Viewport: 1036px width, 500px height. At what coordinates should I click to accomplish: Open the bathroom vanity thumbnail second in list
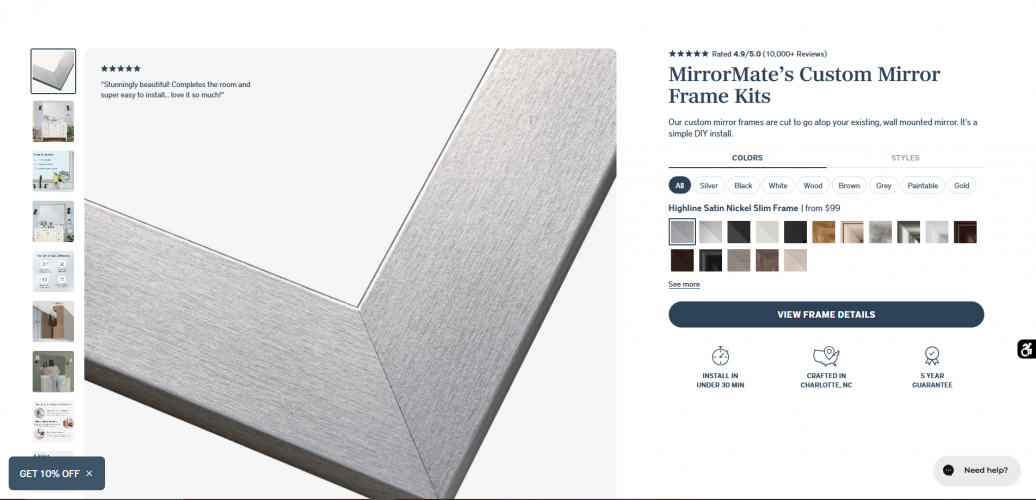point(54,121)
